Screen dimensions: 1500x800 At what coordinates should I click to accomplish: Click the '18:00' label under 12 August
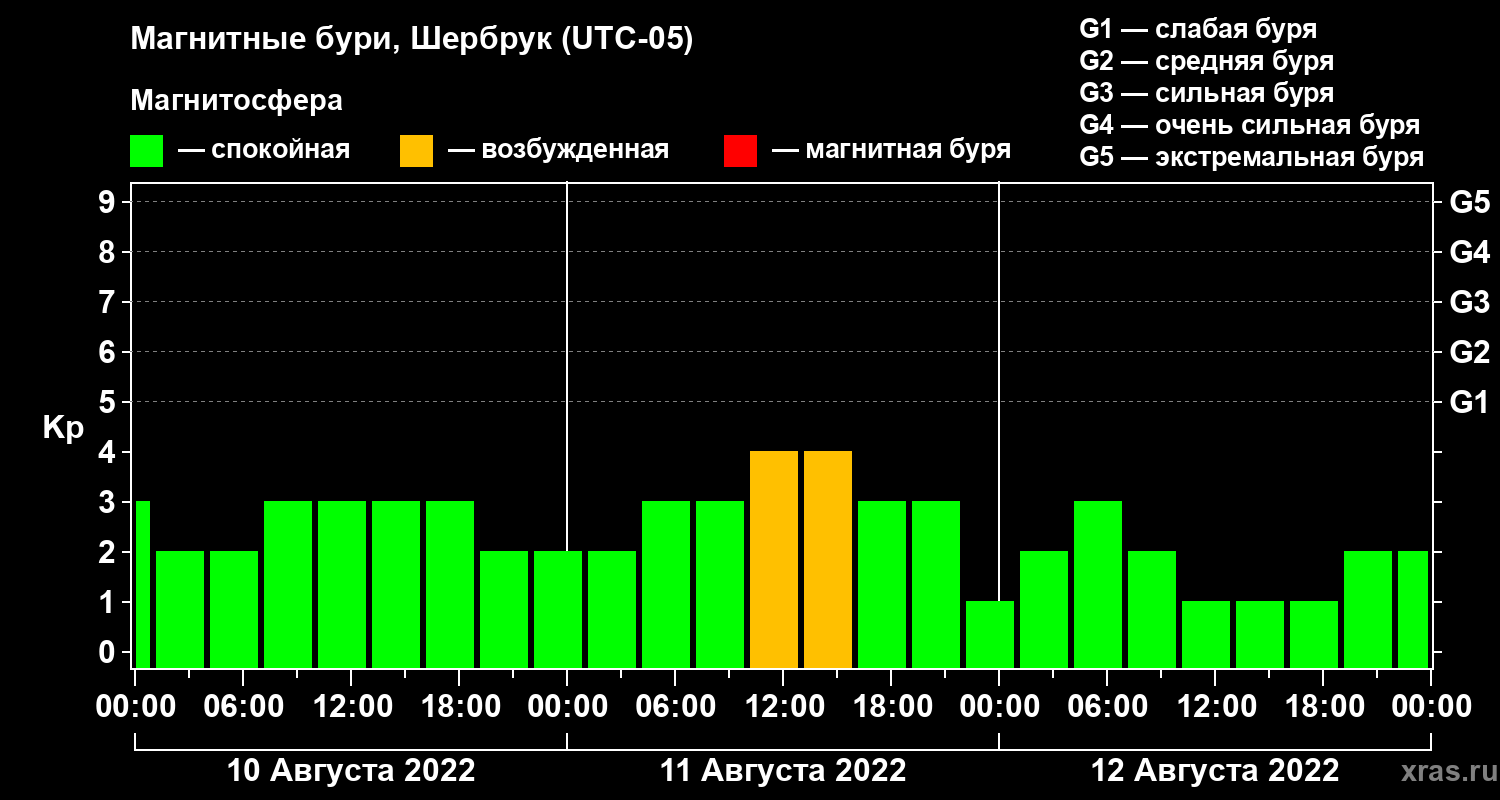click(1323, 707)
